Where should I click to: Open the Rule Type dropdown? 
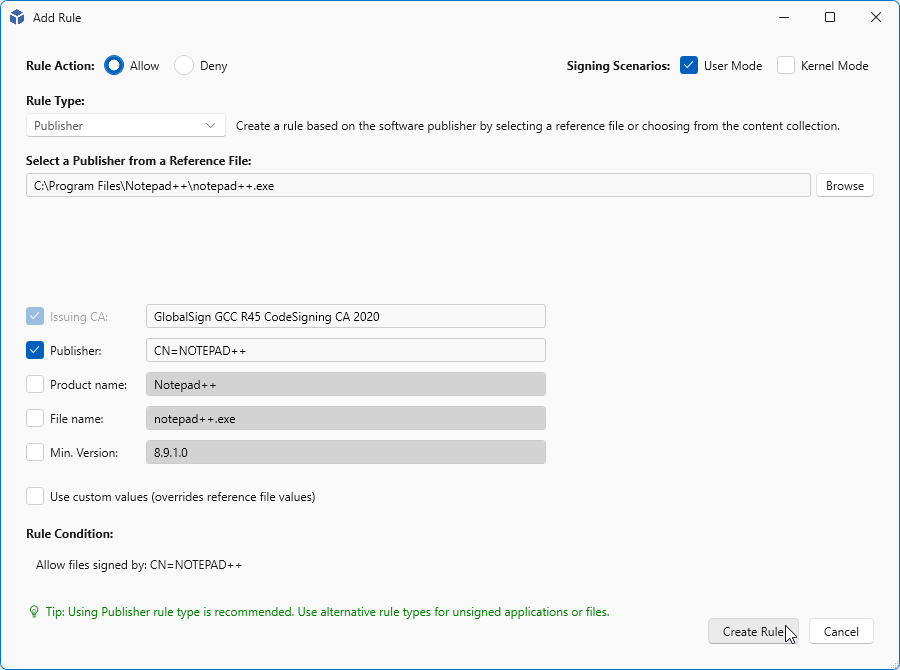pos(126,126)
